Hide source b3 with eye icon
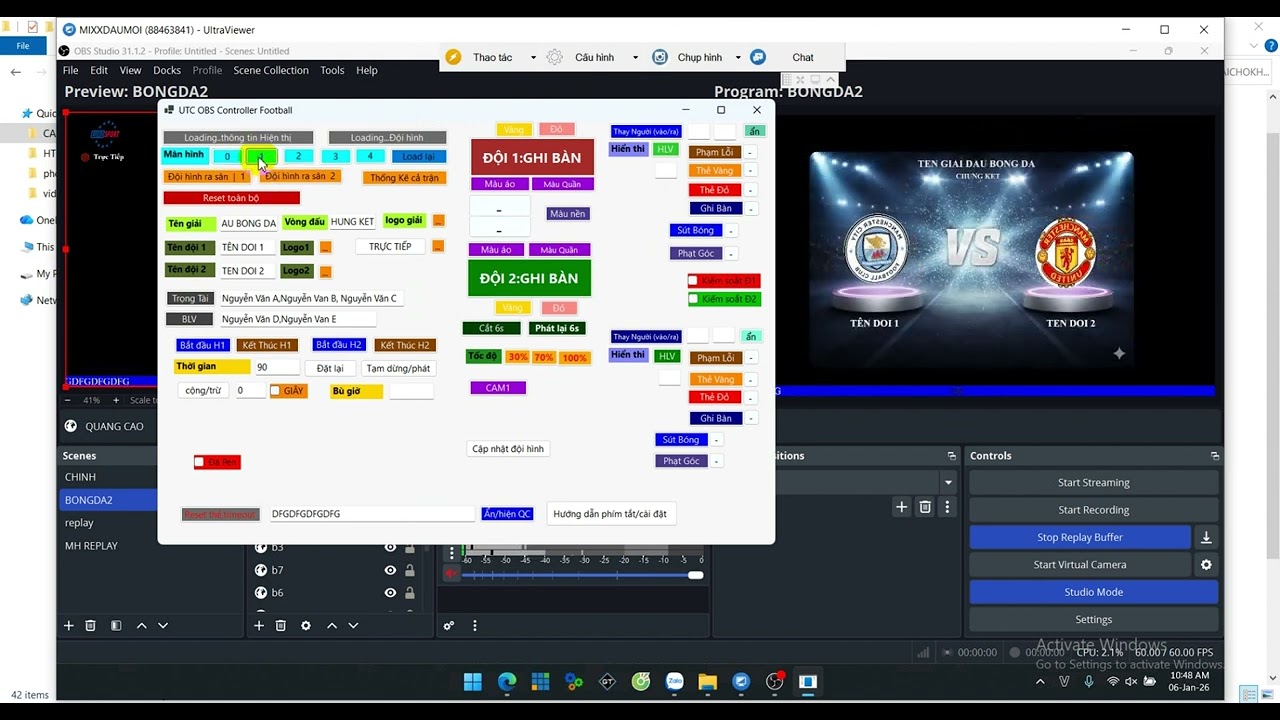 [390, 547]
